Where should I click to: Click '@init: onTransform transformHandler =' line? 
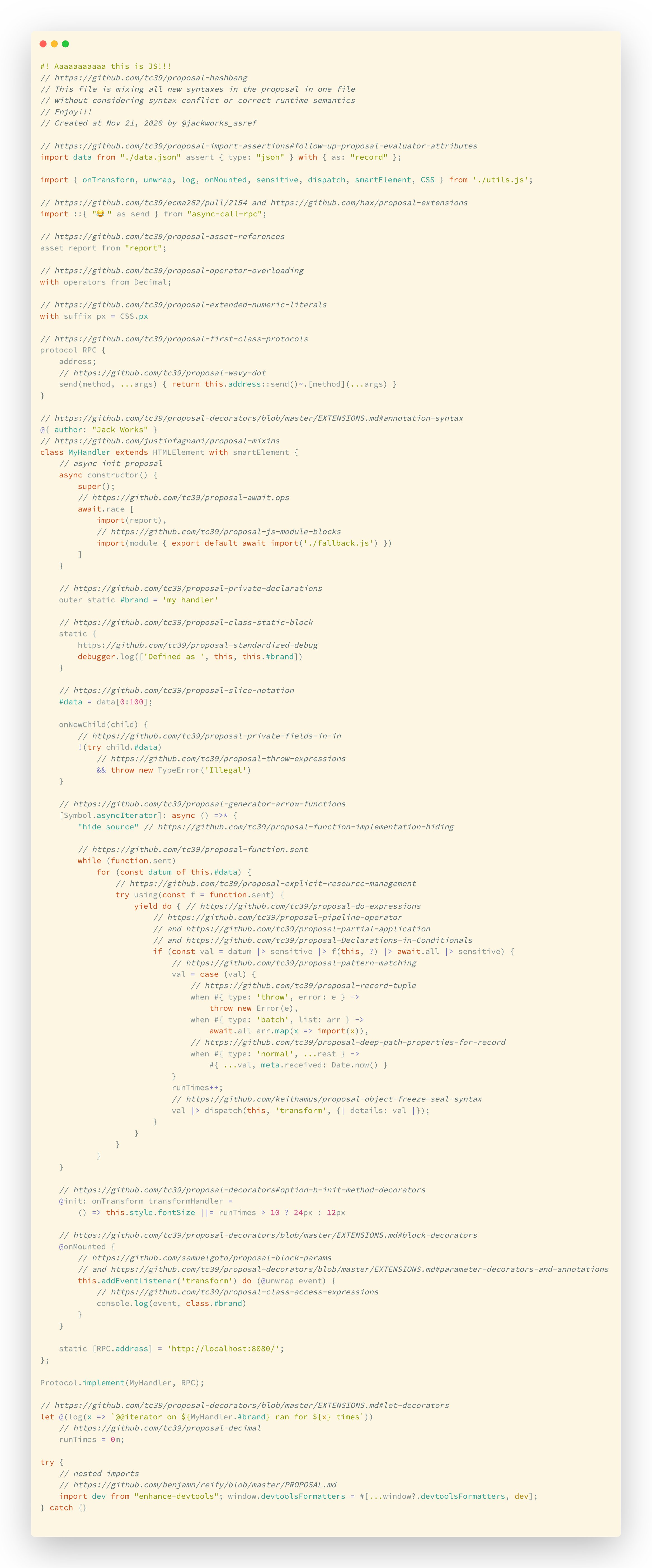click(x=146, y=1201)
